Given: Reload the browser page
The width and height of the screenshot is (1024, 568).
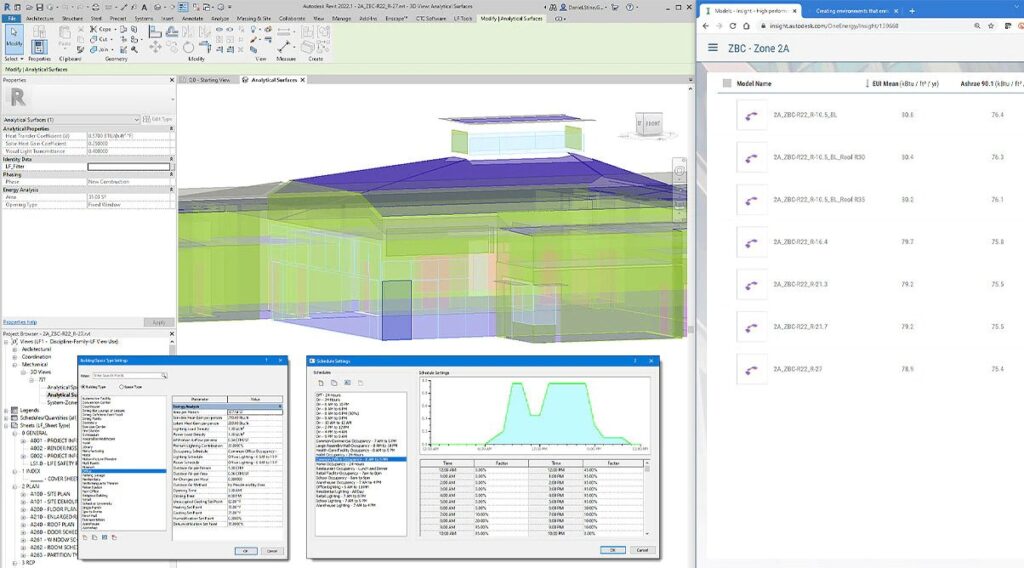Looking at the screenshot, I should point(732,26).
